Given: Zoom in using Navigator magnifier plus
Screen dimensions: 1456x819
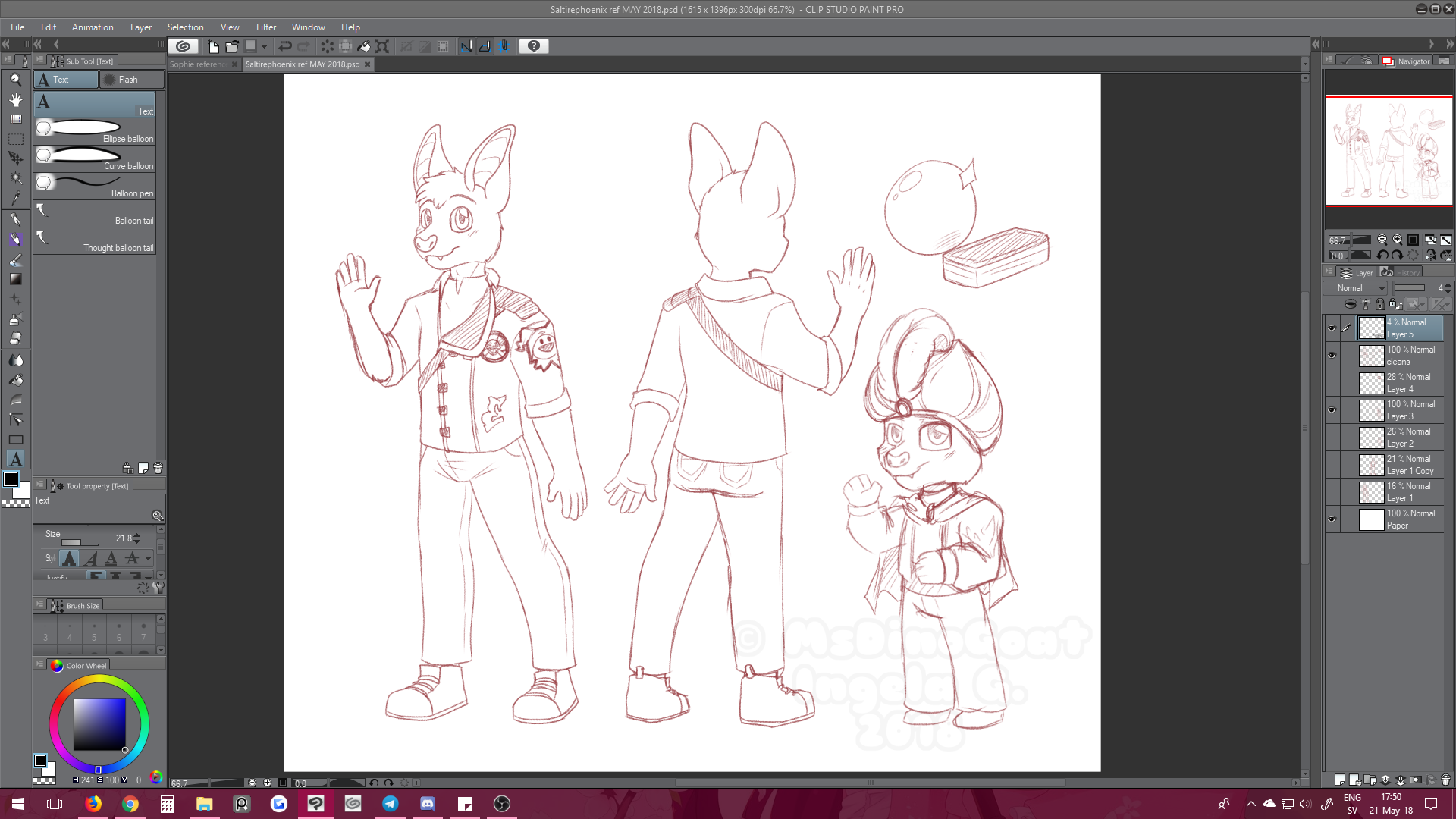Looking at the screenshot, I should click(x=1397, y=240).
